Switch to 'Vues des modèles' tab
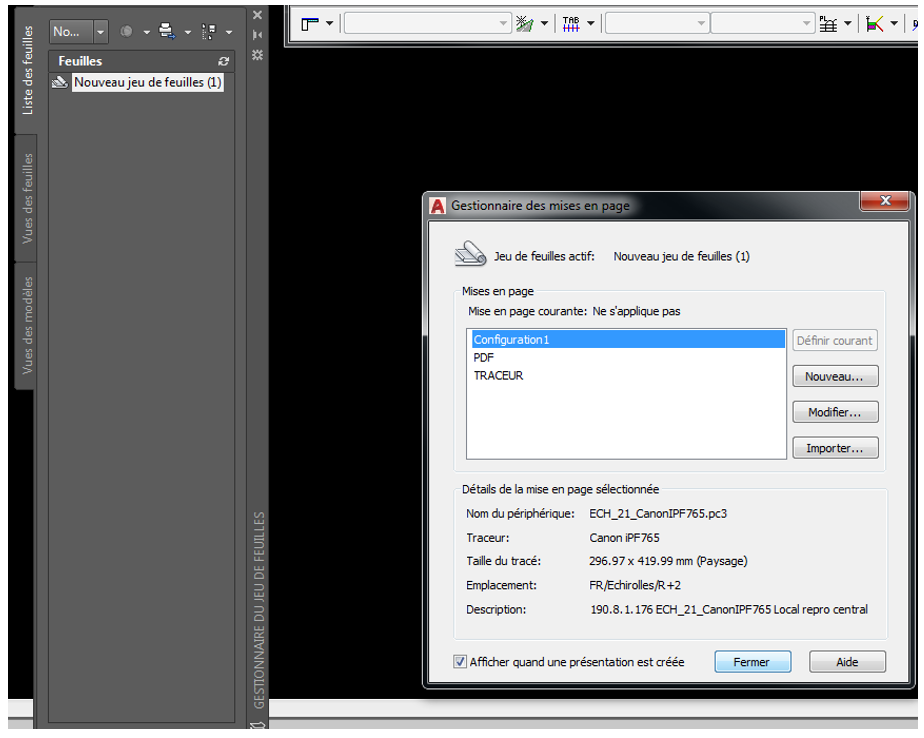924x738 pixels. (27, 325)
